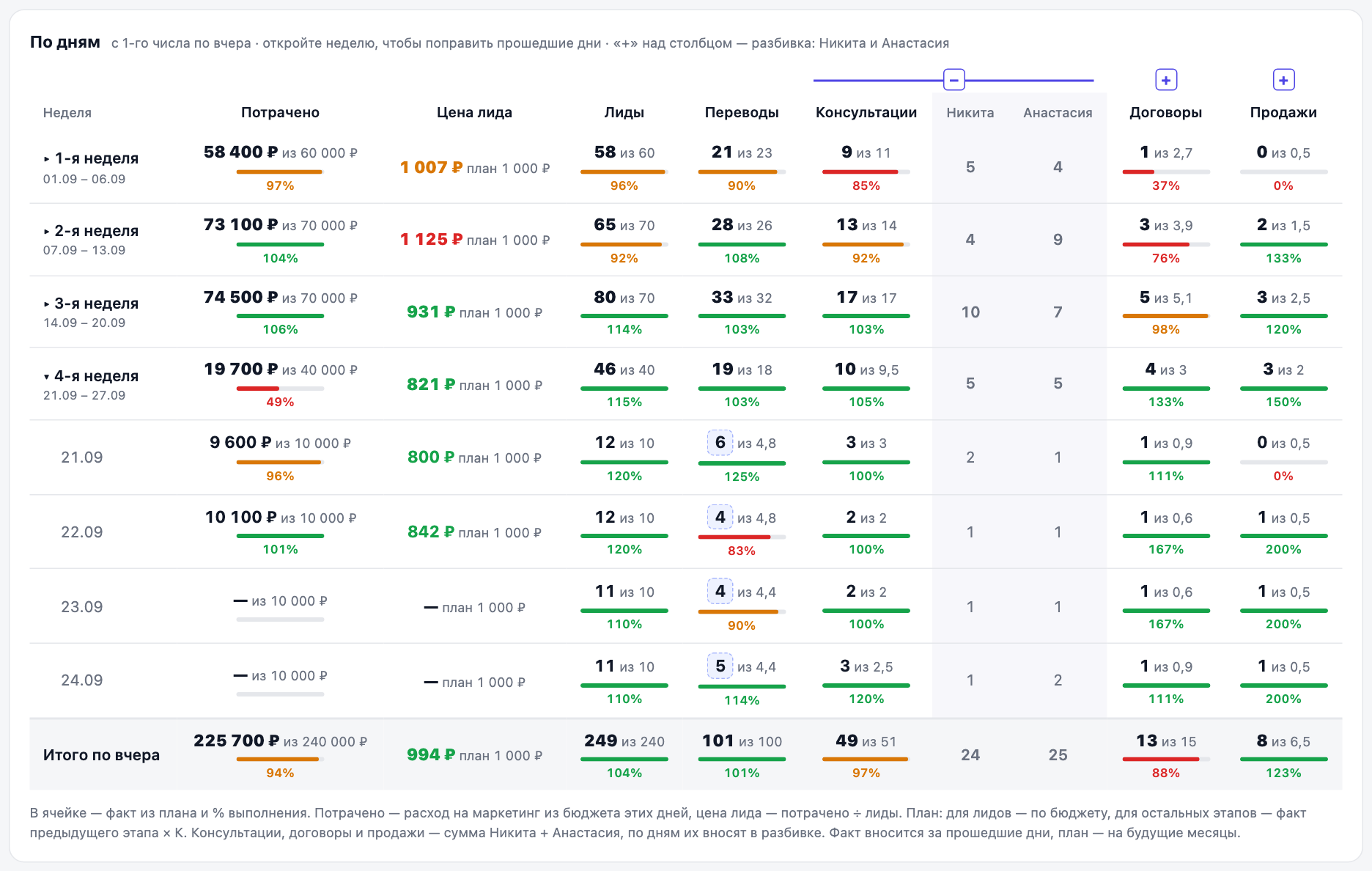Click the Цена лида column header
1372x871 pixels.
click(474, 112)
